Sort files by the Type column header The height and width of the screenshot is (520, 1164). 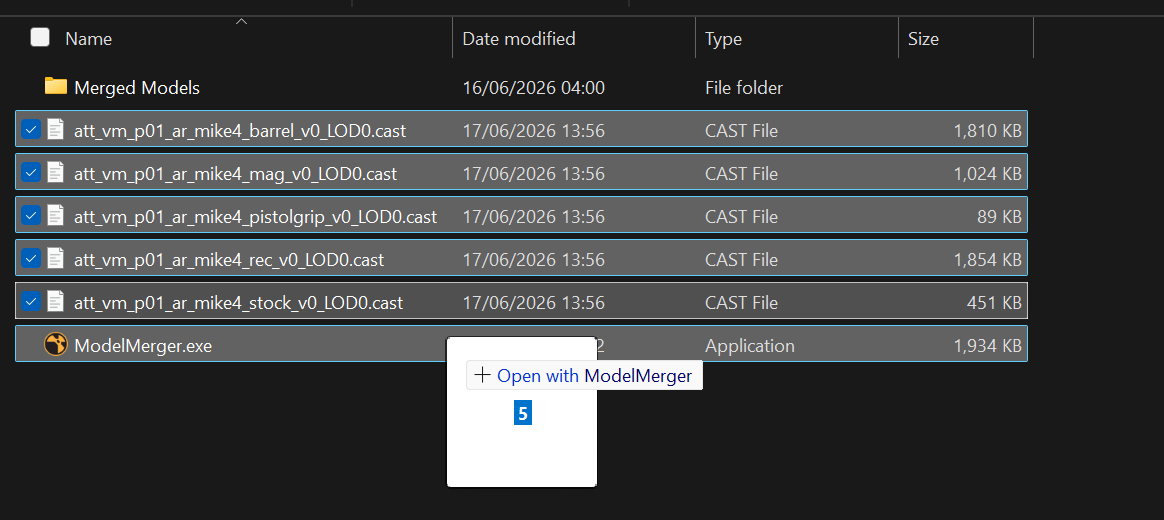coord(723,39)
